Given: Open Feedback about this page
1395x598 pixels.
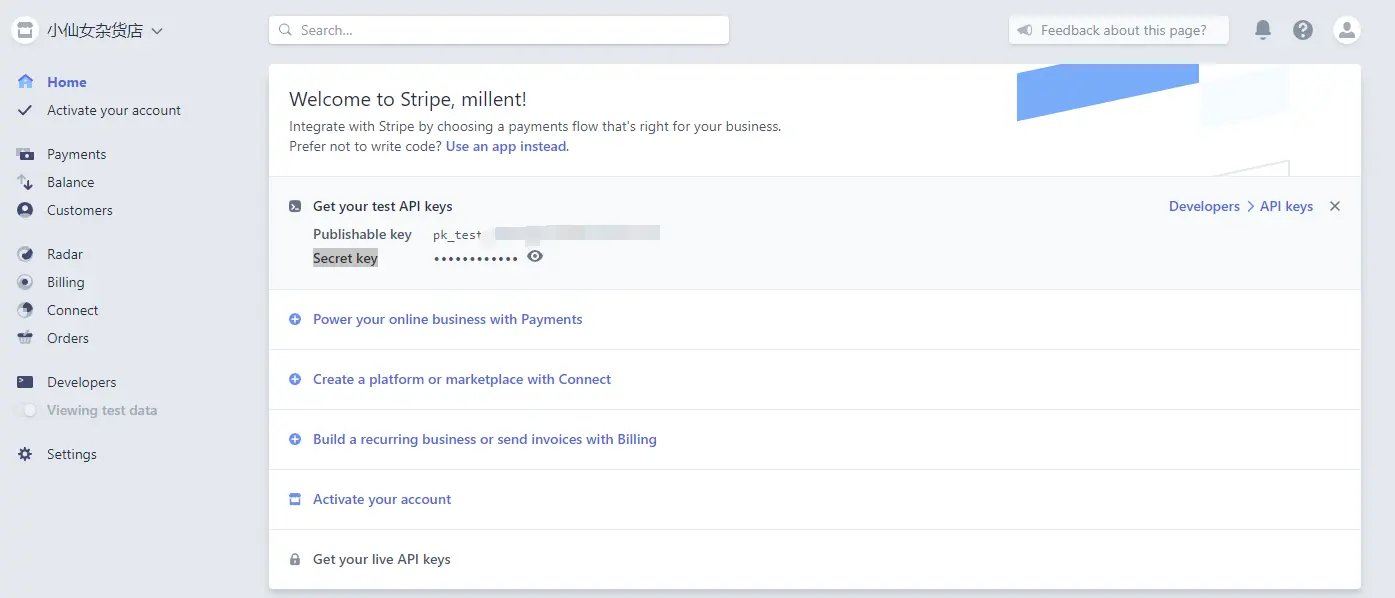Looking at the screenshot, I should [x=1118, y=30].
